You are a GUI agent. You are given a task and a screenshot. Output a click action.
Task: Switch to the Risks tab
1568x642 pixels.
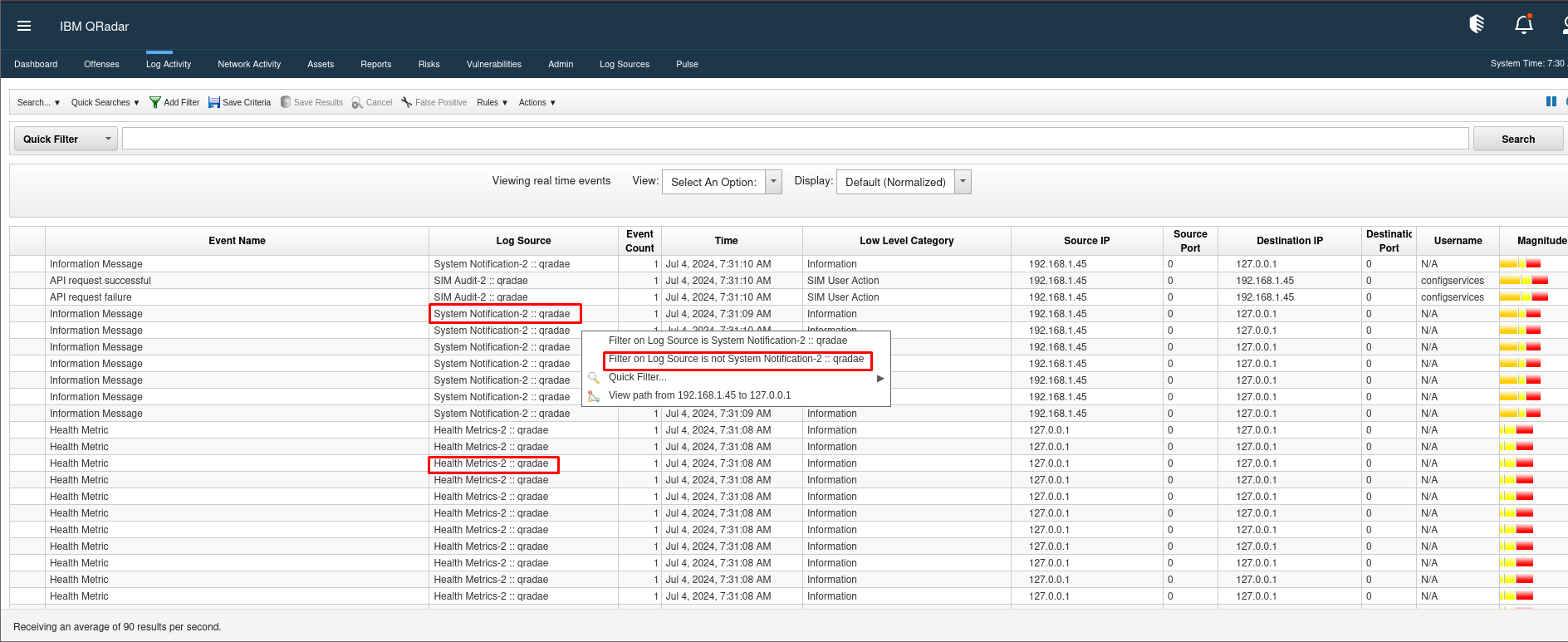coord(429,64)
